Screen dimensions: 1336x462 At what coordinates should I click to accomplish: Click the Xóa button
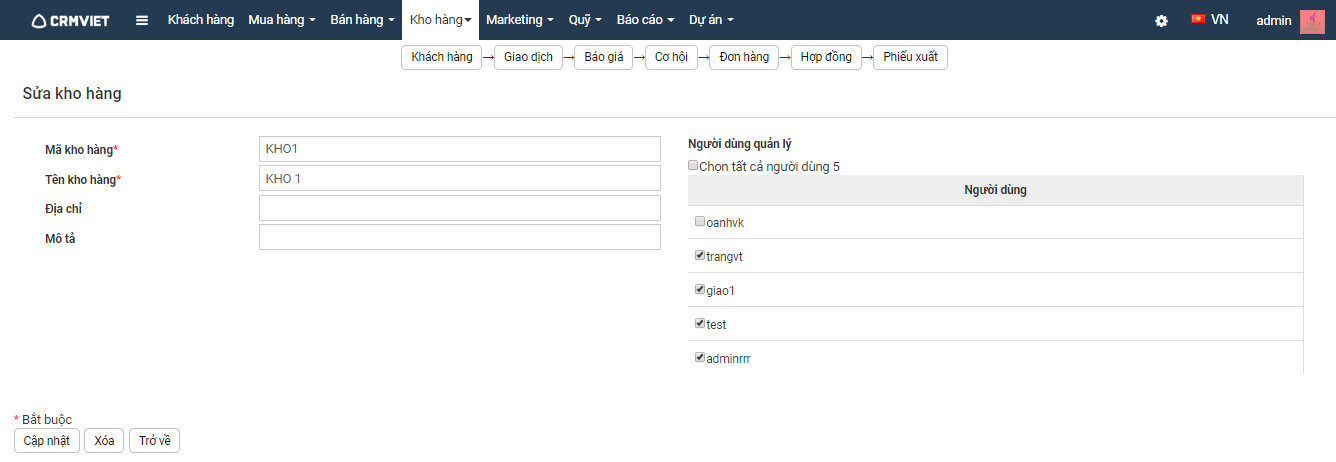click(x=104, y=441)
